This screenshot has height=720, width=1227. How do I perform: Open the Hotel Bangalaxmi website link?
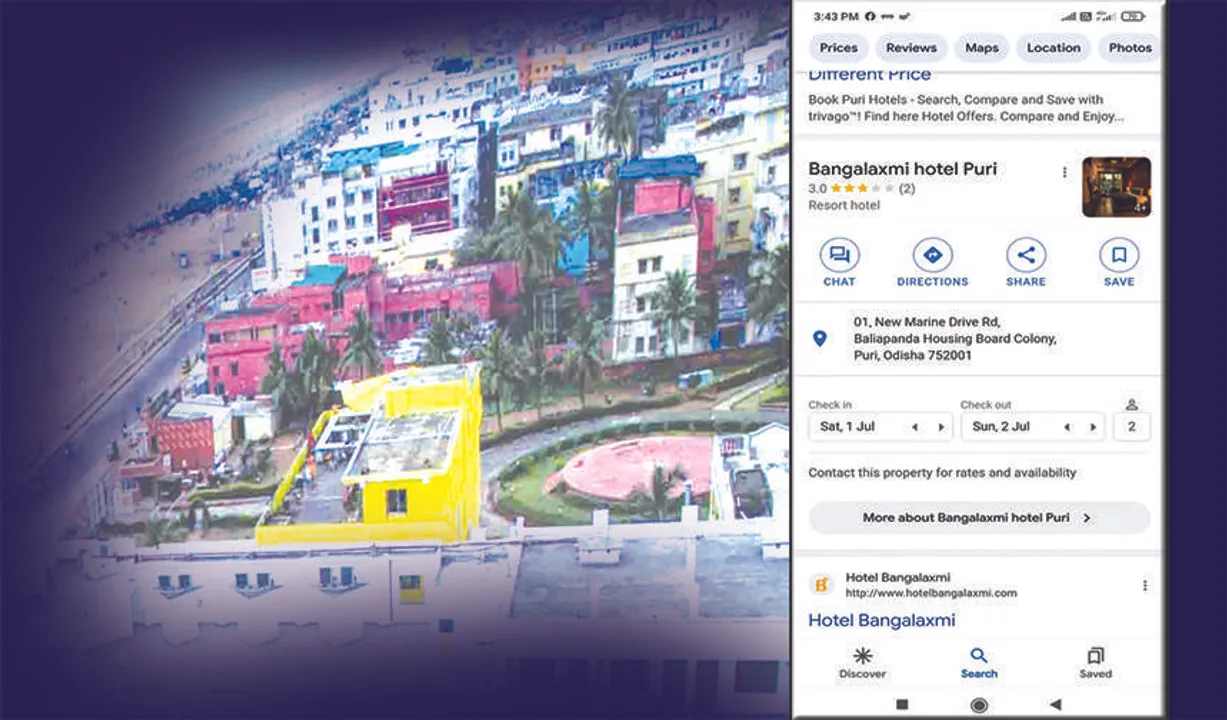point(881,620)
